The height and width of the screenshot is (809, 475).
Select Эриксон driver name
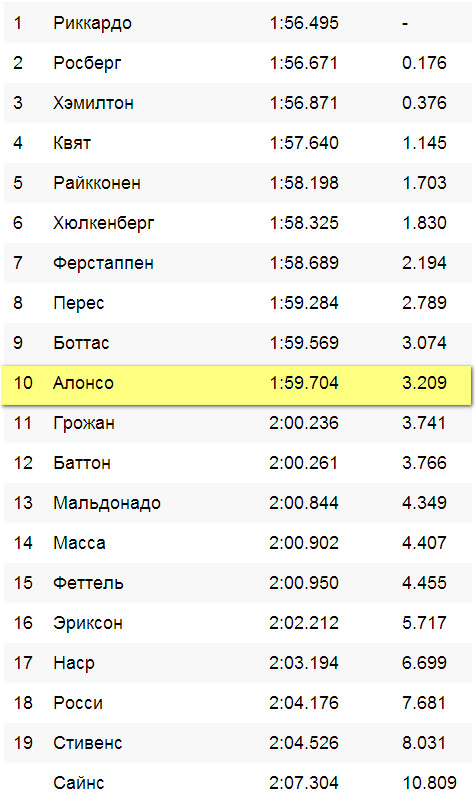coord(88,623)
